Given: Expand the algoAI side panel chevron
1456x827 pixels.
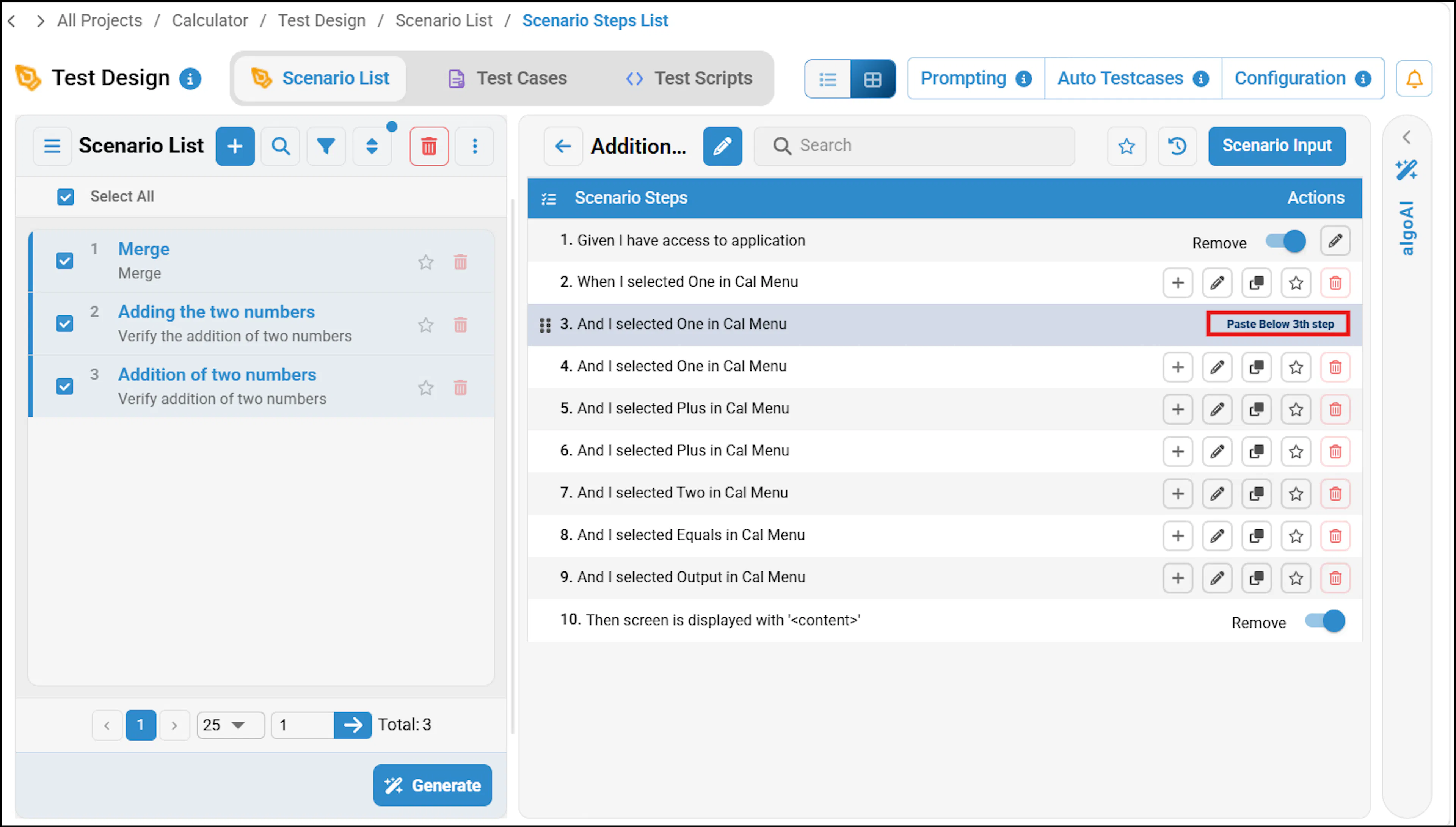Looking at the screenshot, I should coord(1407,138).
